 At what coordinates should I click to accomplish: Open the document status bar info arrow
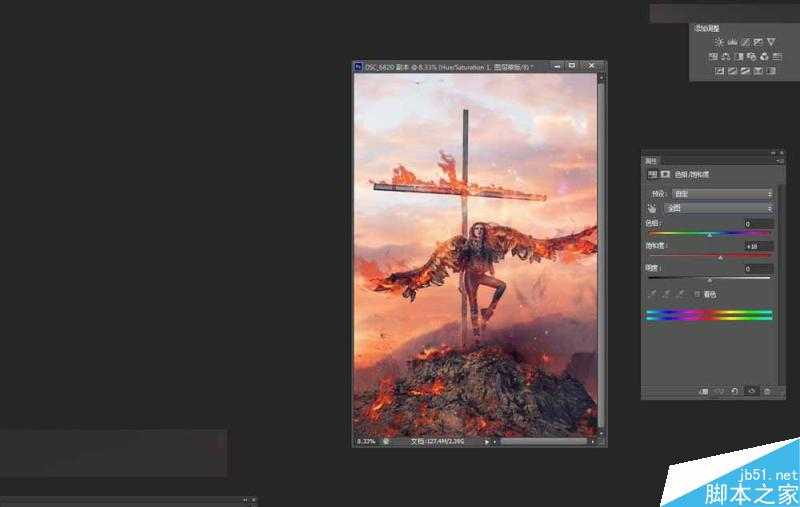click(x=487, y=440)
